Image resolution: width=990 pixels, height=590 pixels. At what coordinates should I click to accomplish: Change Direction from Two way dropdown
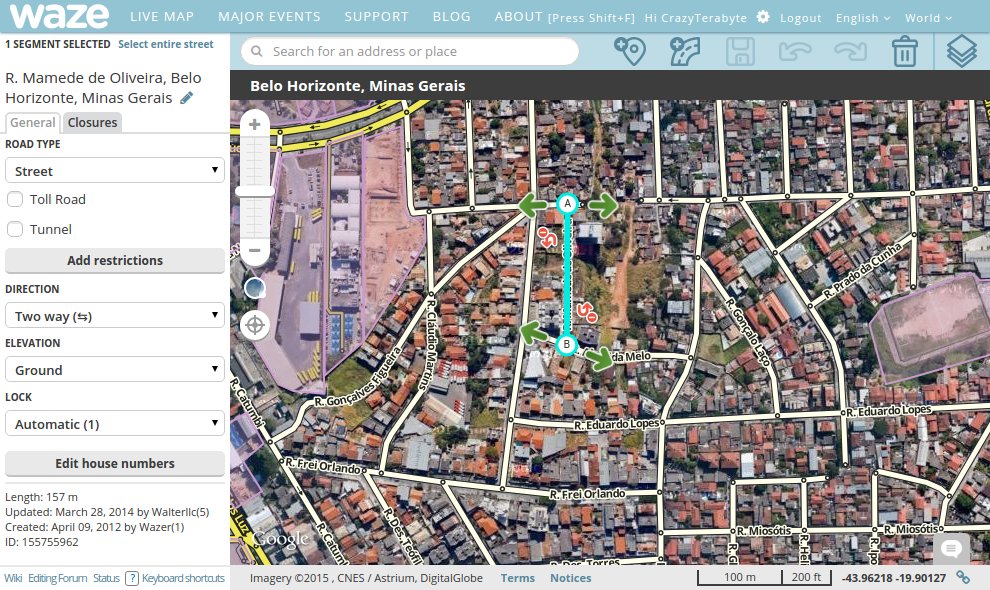[x=114, y=315]
